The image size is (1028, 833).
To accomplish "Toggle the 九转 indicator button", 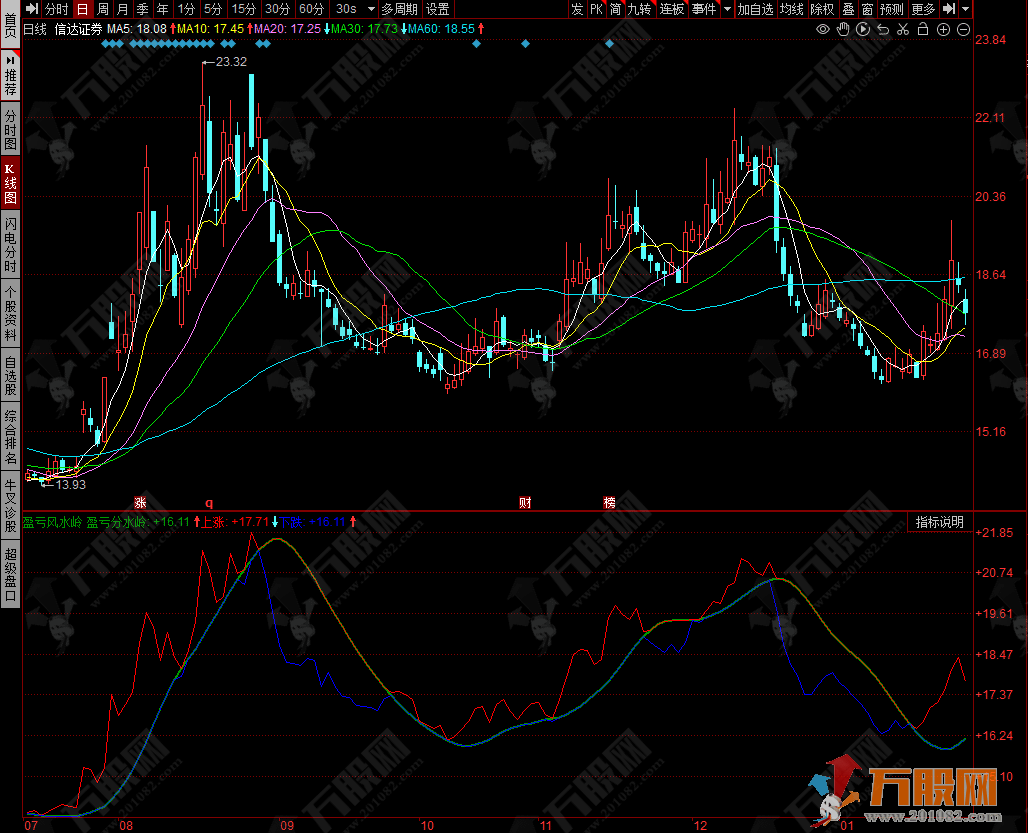I will pyautogui.click(x=639, y=9).
